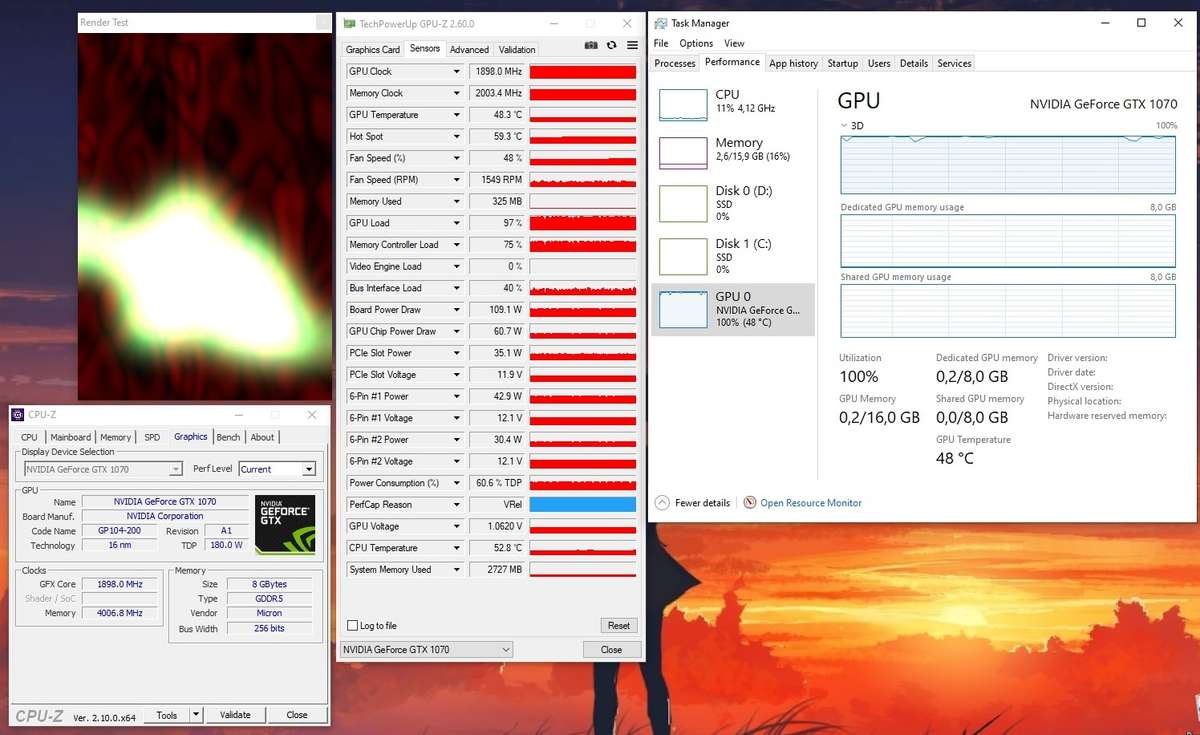Image resolution: width=1200 pixels, height=735 pixels.
Task: Click the Reset button in GPU-Z
Action: click(618, 625)
